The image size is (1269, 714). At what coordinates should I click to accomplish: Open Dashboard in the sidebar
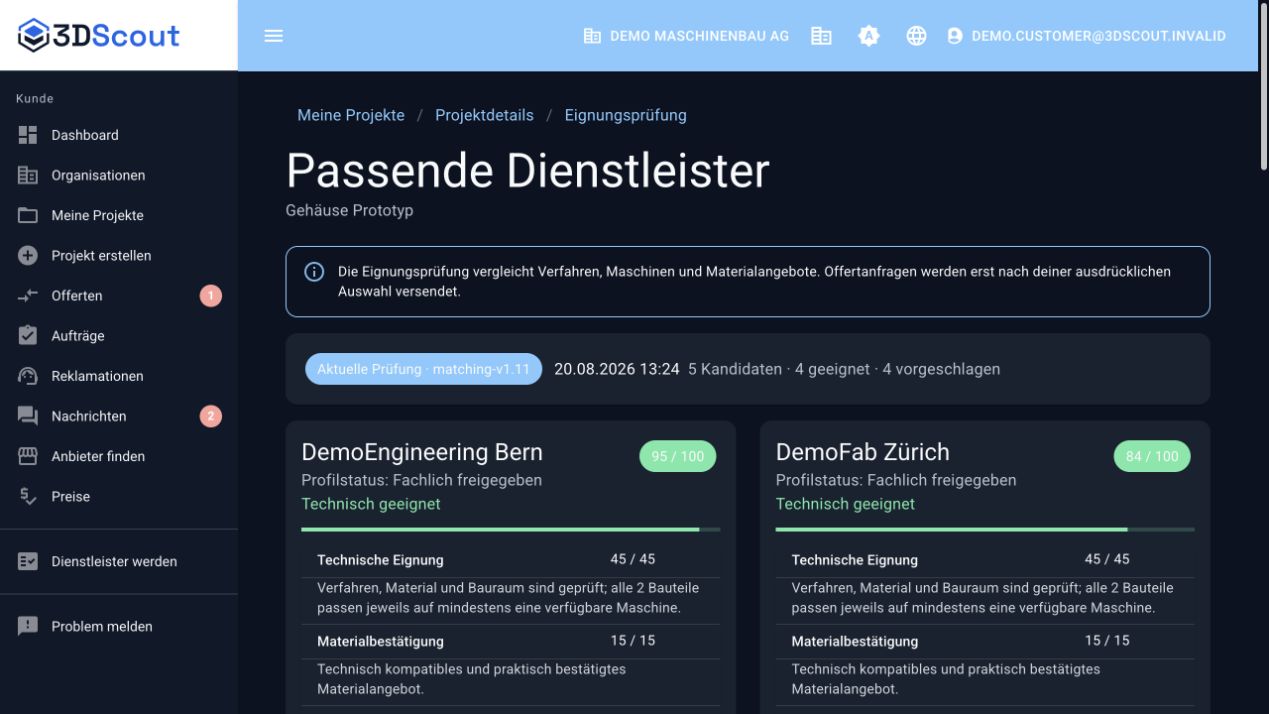coord(119,135)
